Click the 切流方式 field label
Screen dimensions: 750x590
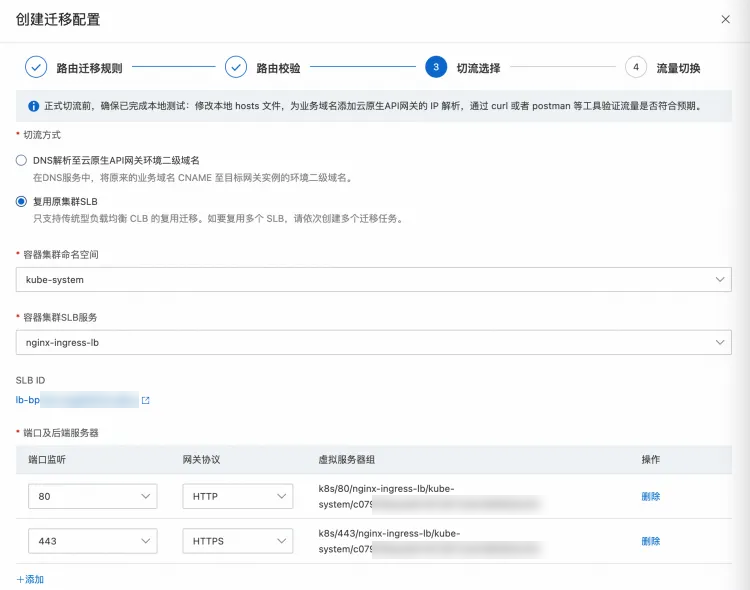pyautogui.click(x=42, y=135)
